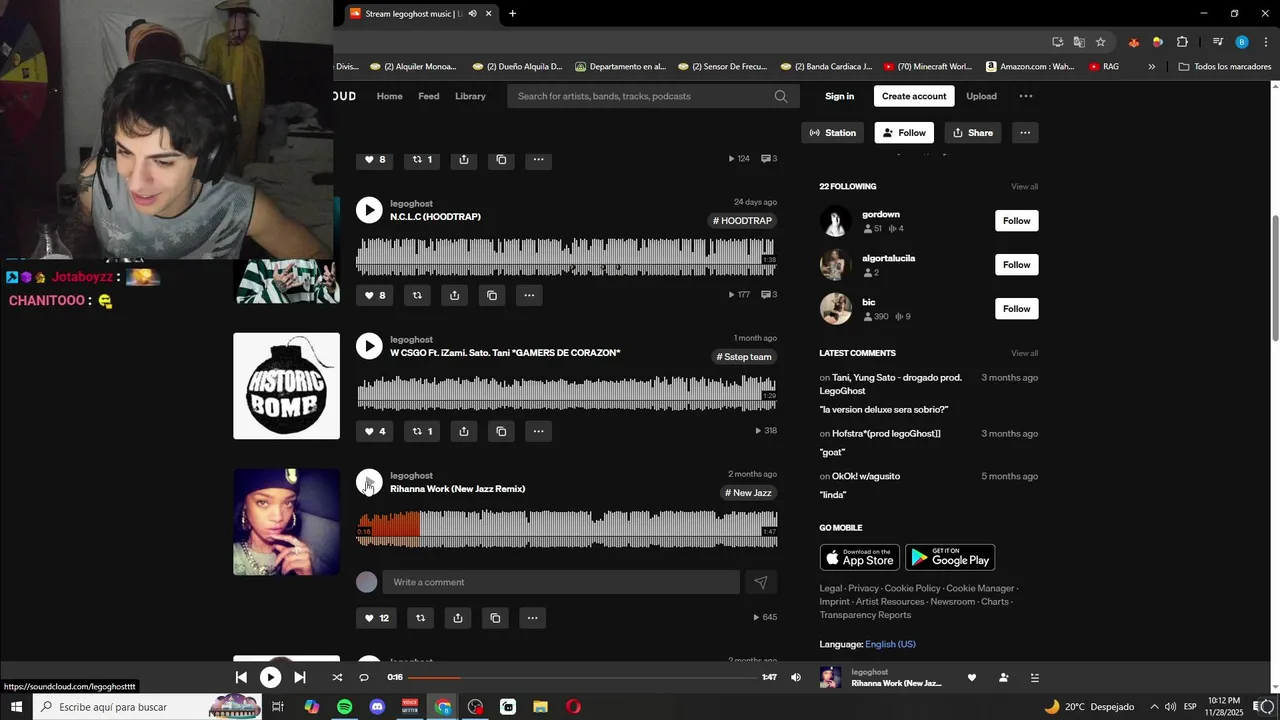The height and width of the screenshot is (720, 1280).
Task: Open the HOODTRAP tag
Action: (x=742, y=221)
